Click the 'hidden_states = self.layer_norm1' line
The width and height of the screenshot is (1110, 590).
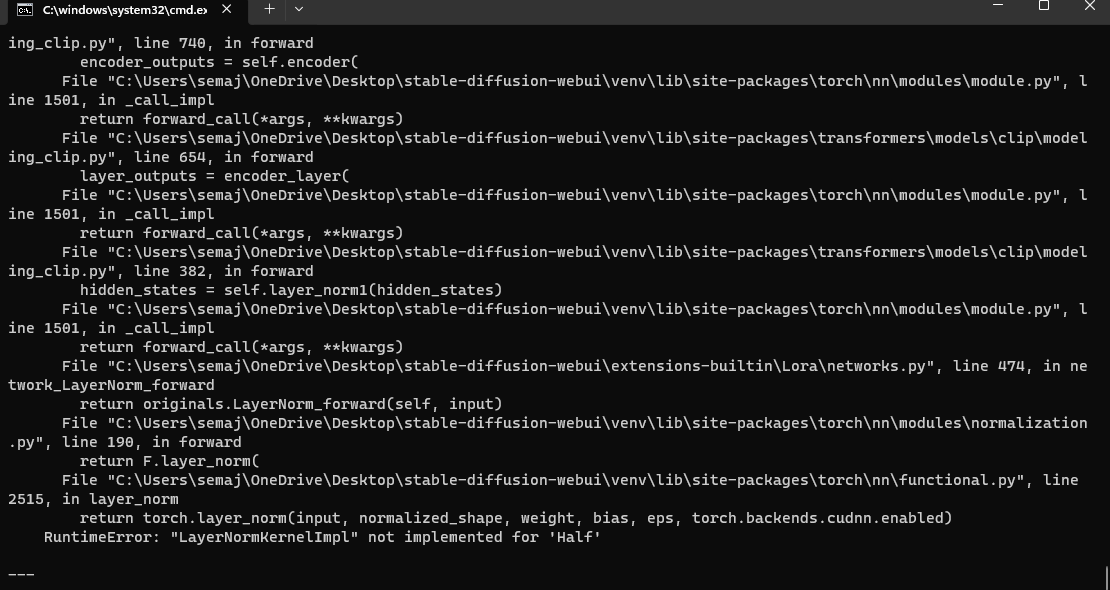click(290, 290)
